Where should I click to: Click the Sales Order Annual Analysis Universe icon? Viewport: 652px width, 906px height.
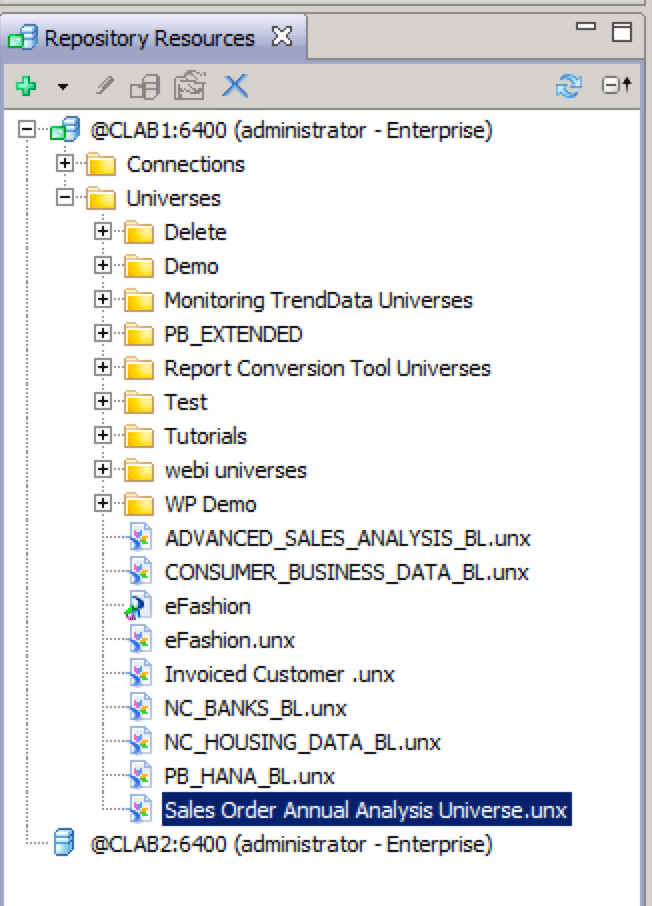tap(140, 810)
